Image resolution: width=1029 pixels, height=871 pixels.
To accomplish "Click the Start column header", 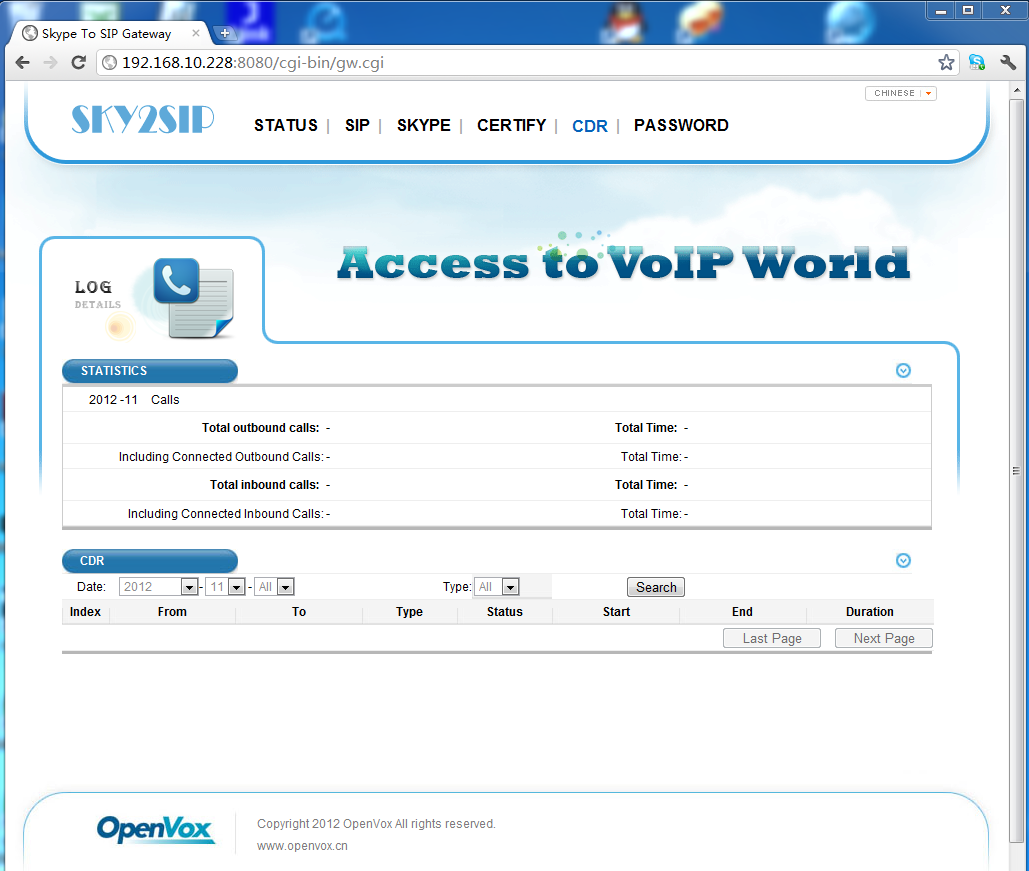I will 616,612.
